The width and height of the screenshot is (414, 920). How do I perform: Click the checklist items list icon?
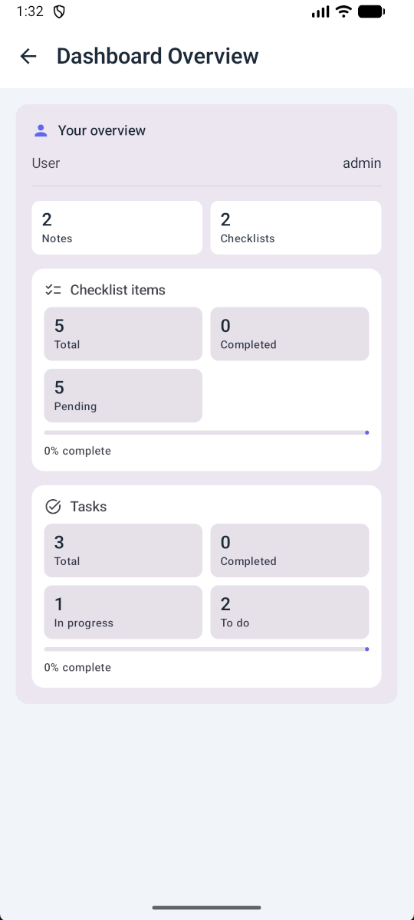[53, 290]
